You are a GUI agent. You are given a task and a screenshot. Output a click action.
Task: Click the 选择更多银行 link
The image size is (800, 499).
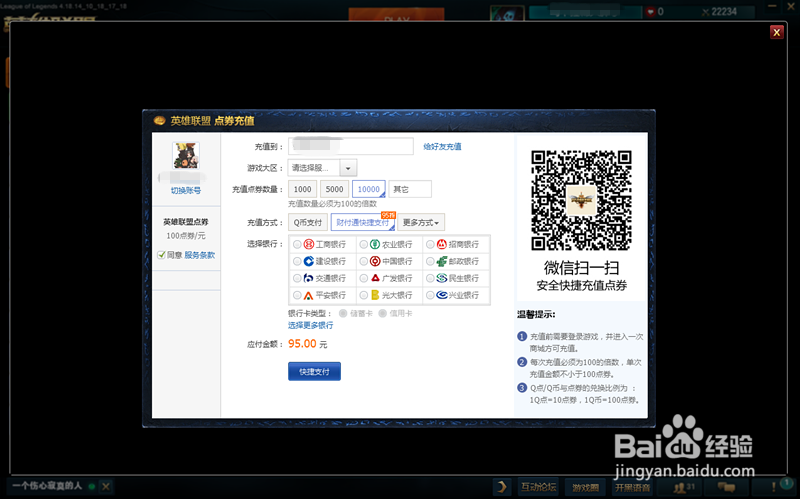pyautogui.click(x=310, y=325)
